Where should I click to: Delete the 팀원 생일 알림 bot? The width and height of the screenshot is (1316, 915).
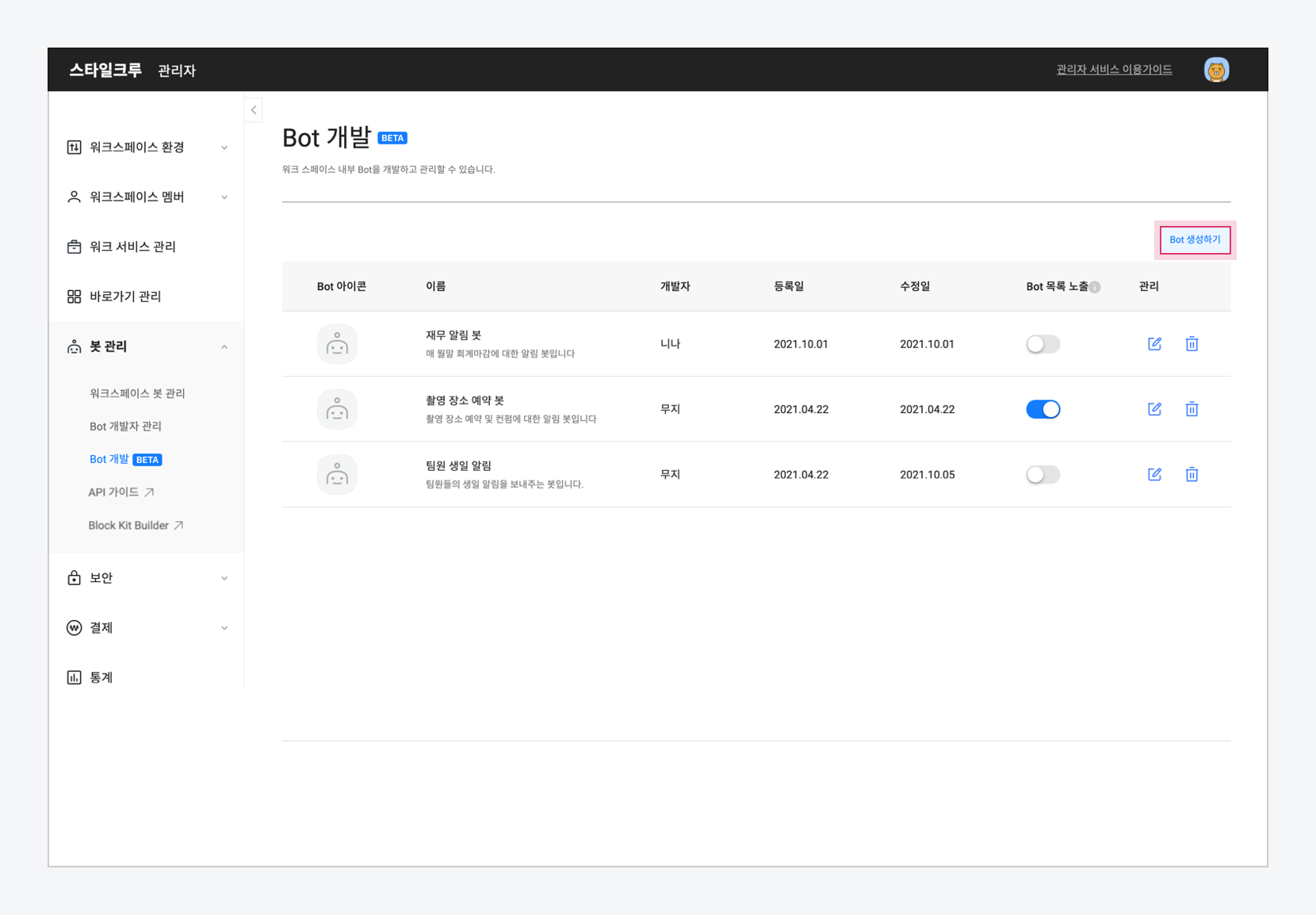(1192, 474)
